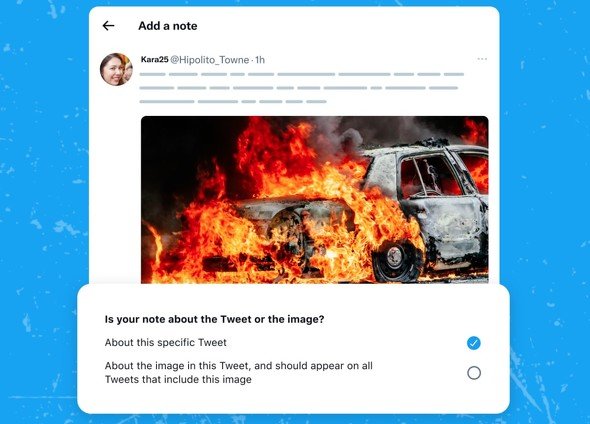This screenshot has height=424, width=590.
Task: Open the Kara25 display name
Action: tap(154, 59)
